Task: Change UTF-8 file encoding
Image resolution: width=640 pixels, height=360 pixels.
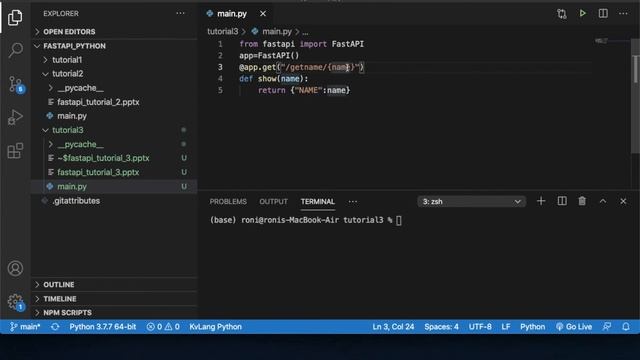Action: tap(480, 327)
